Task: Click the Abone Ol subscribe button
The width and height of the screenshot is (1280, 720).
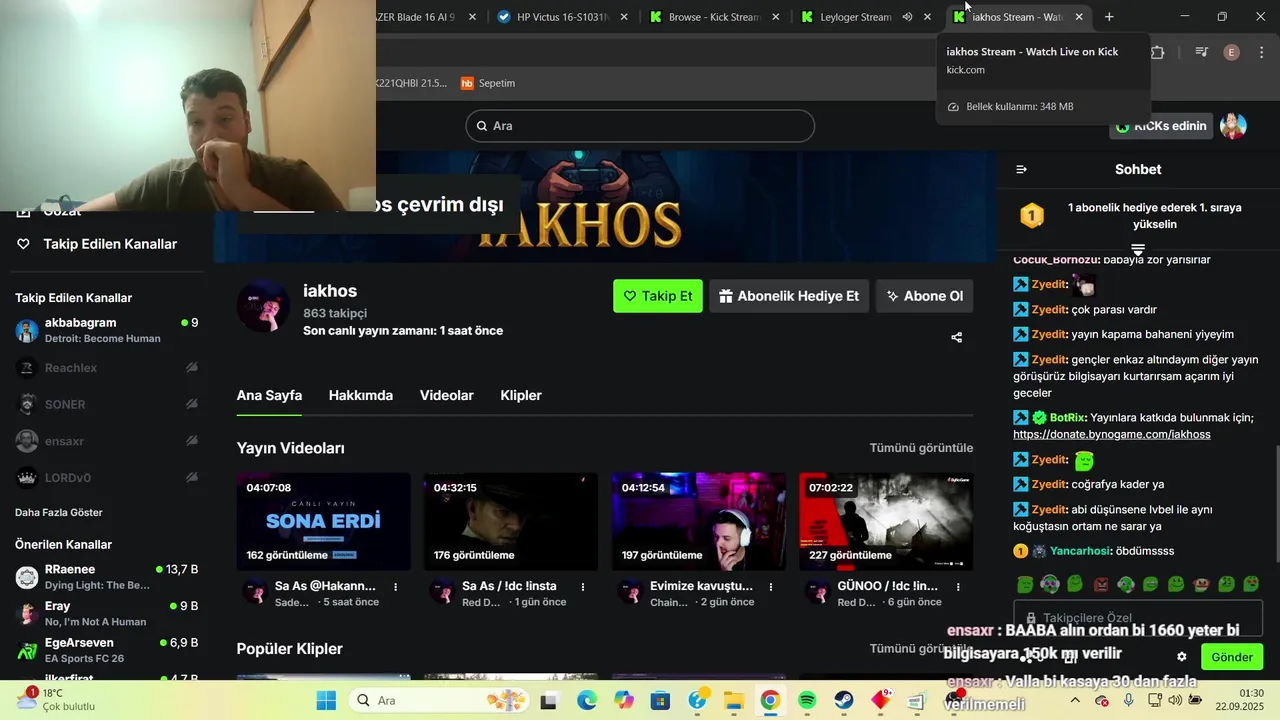Action: tap(925, 296)
